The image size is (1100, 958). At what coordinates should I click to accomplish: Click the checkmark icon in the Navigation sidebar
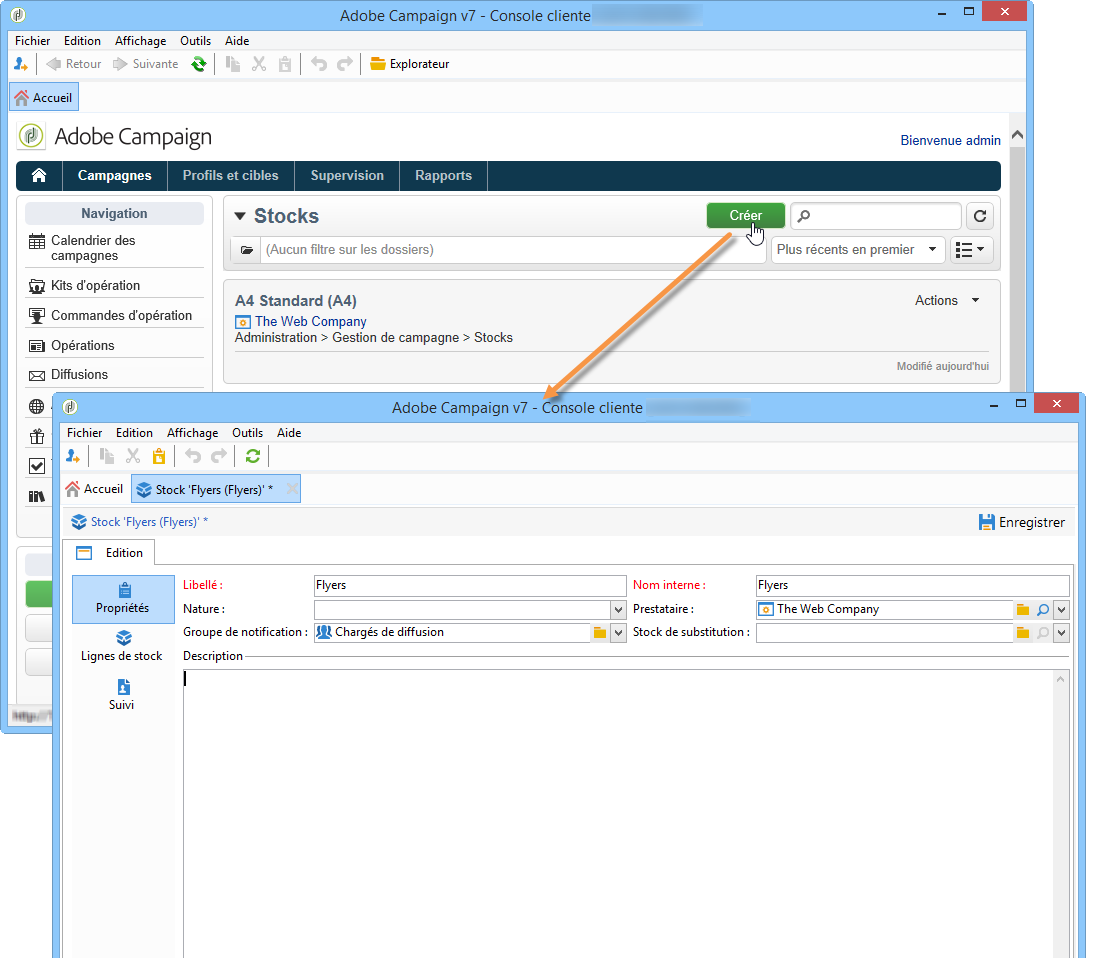point(36,466)
